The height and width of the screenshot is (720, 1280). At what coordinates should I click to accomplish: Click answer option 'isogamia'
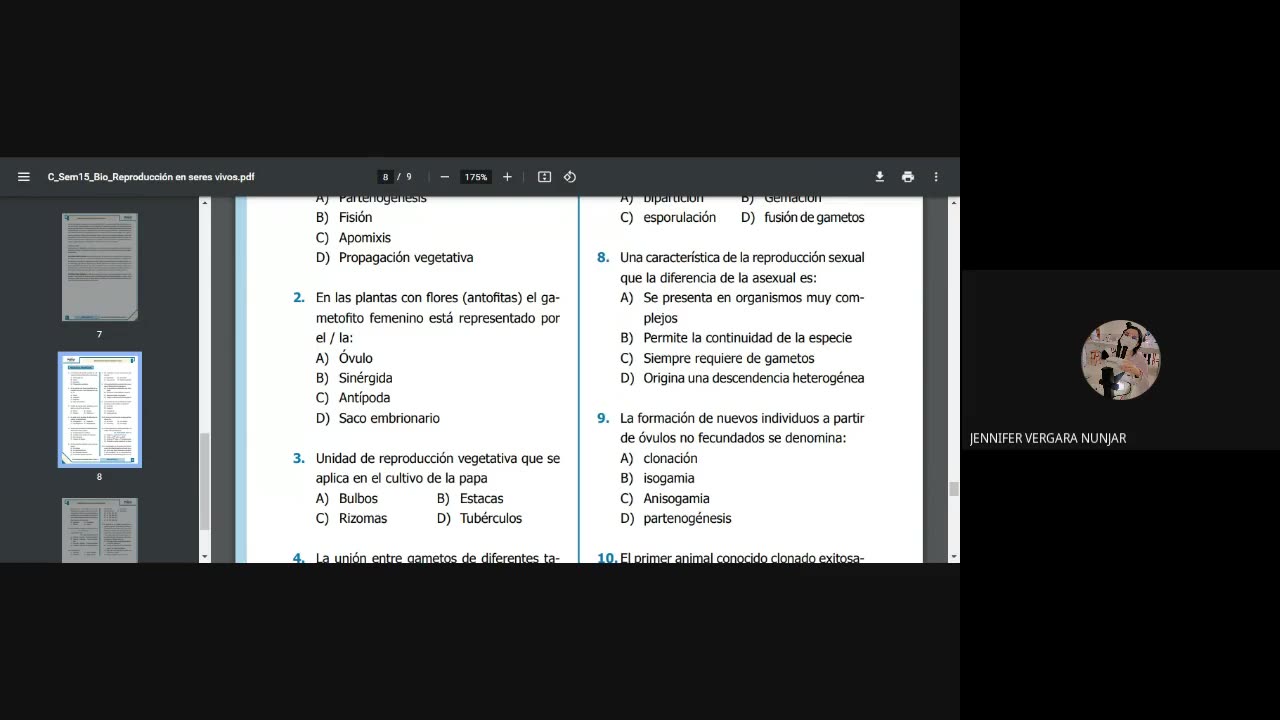668,478
